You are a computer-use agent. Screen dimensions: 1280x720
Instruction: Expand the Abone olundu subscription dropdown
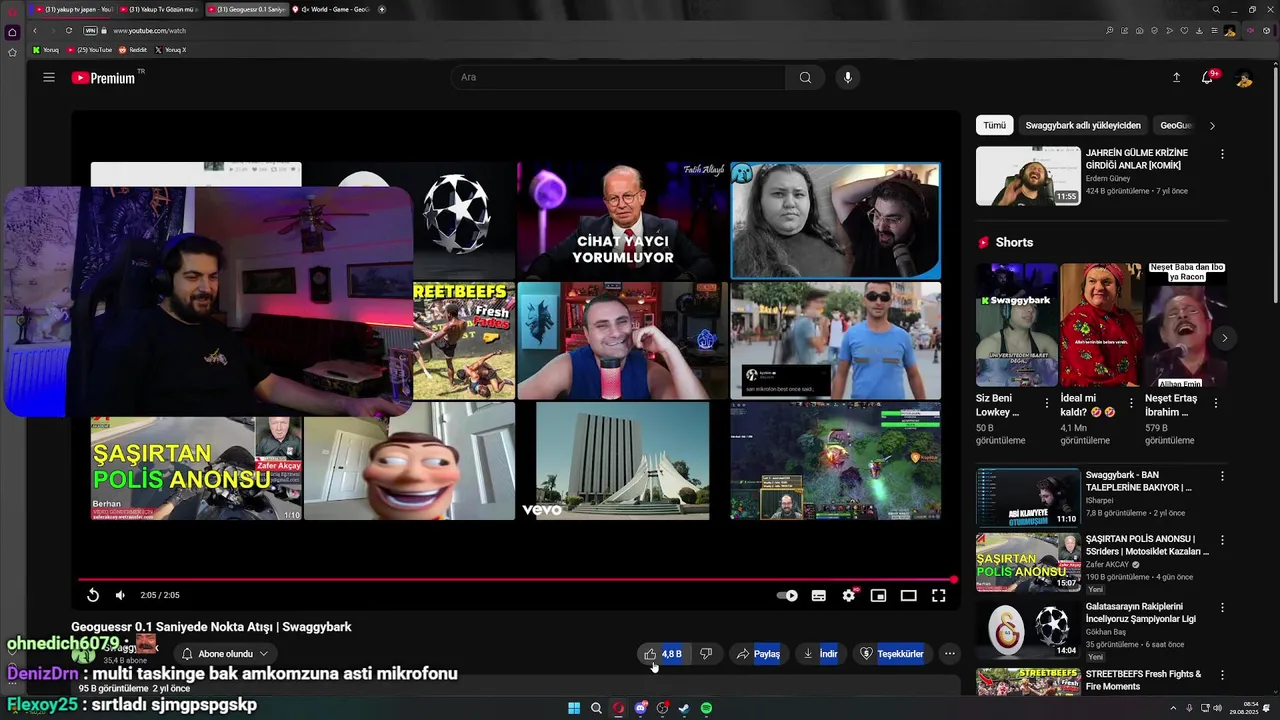point(225,654)
